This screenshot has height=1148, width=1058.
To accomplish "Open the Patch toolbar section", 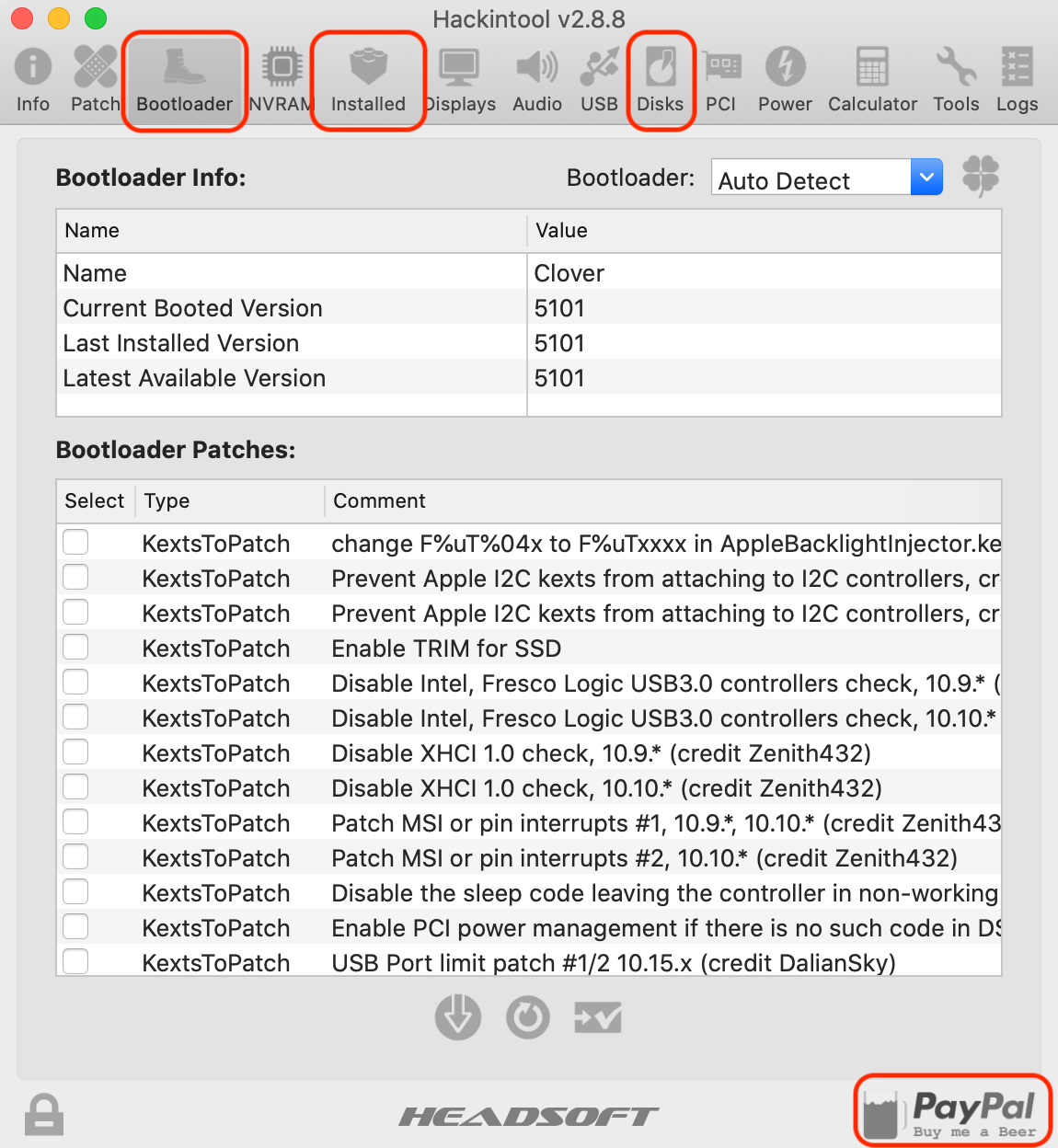I will [x=96, y=80].
